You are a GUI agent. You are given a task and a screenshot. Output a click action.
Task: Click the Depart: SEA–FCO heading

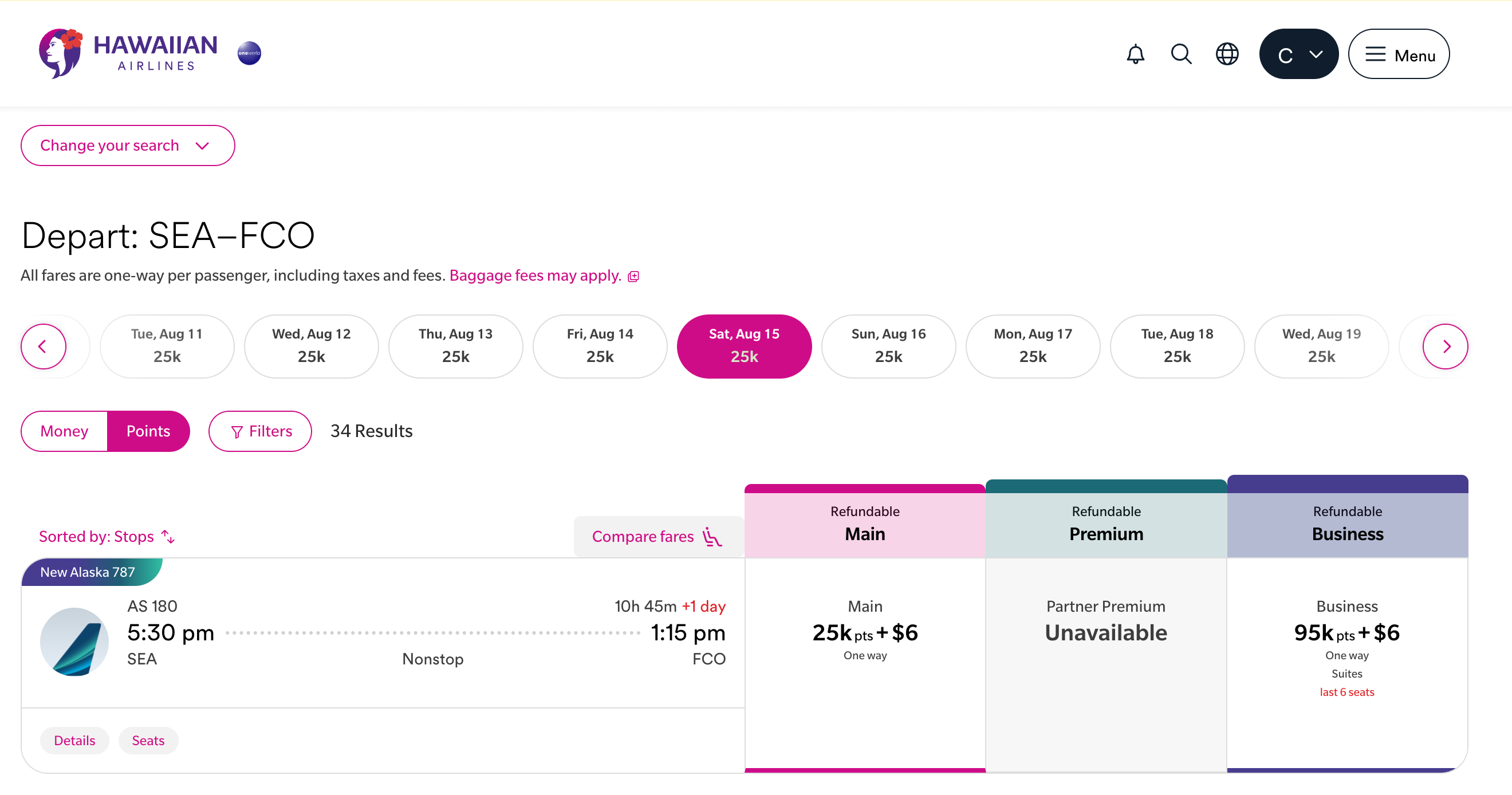pos(168,236)
